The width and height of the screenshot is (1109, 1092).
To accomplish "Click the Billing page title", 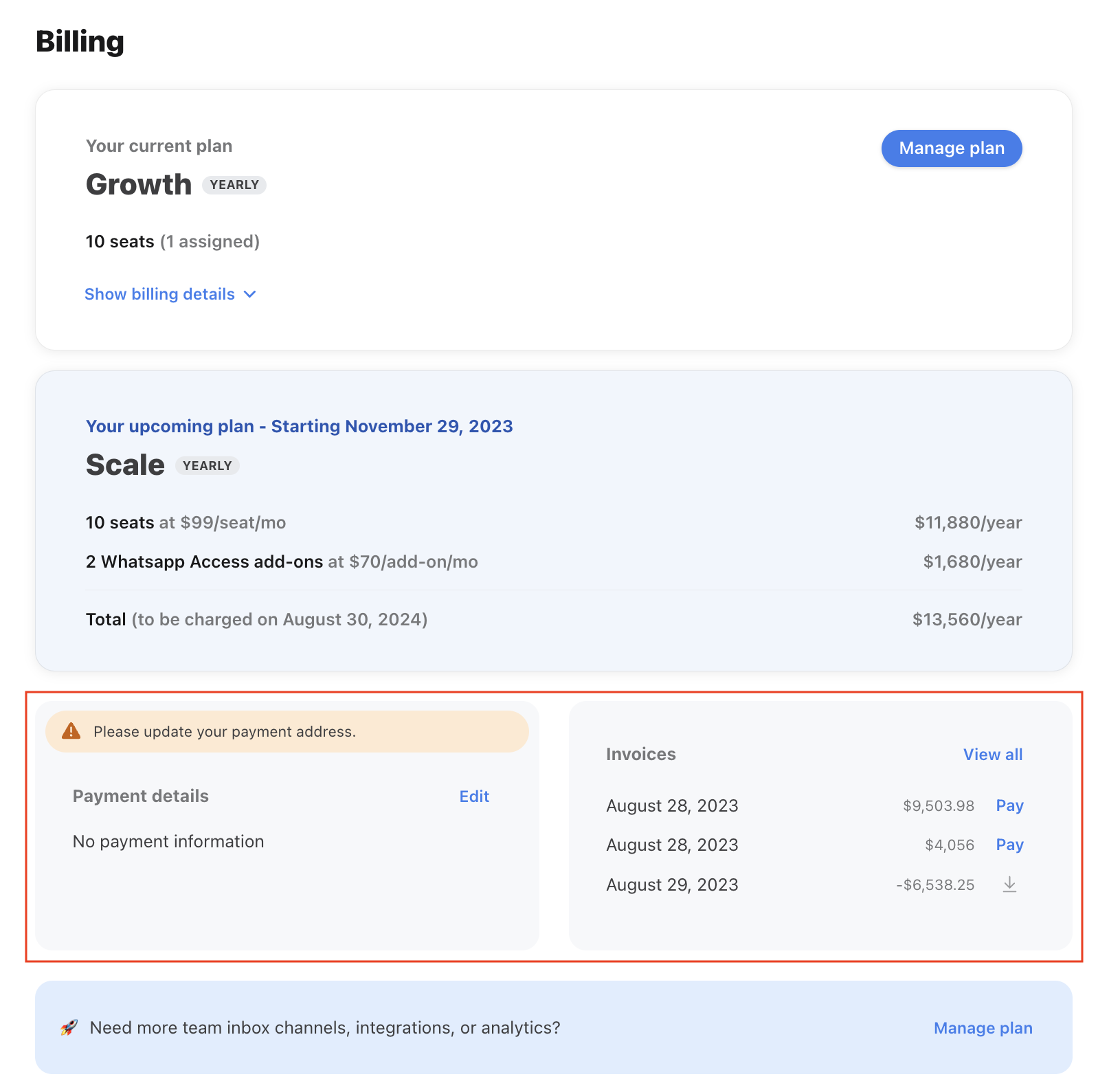I will click(80, 41).
